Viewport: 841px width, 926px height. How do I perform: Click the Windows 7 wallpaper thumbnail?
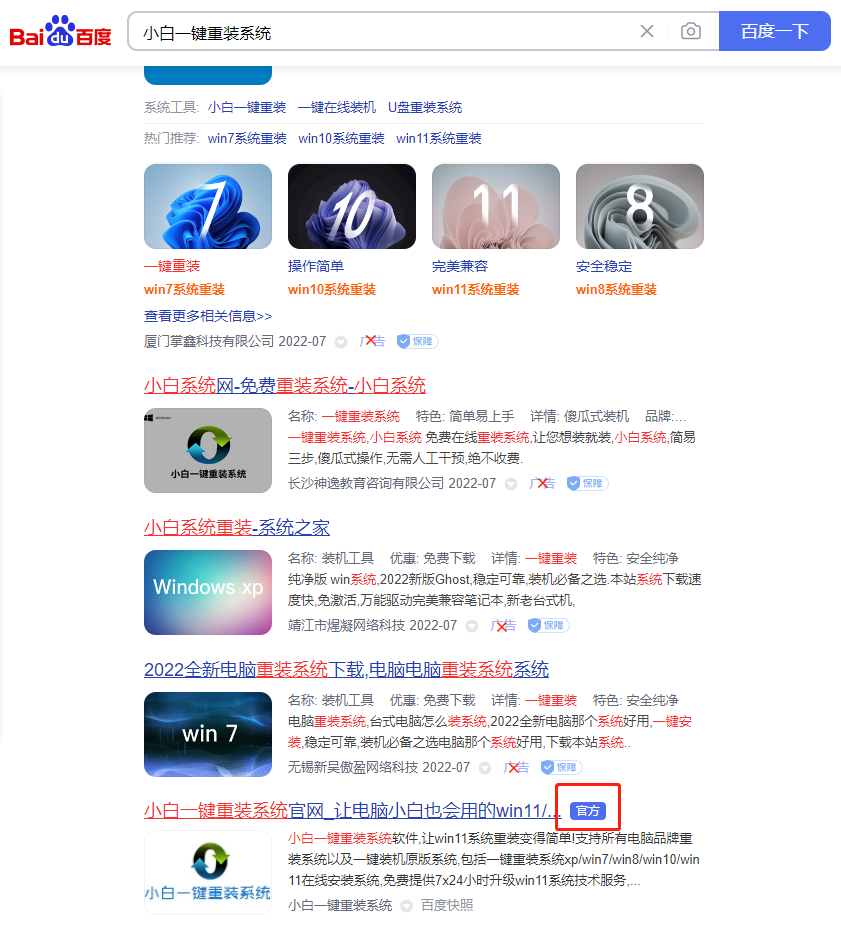pyautogui.click(x=207, y=205)
